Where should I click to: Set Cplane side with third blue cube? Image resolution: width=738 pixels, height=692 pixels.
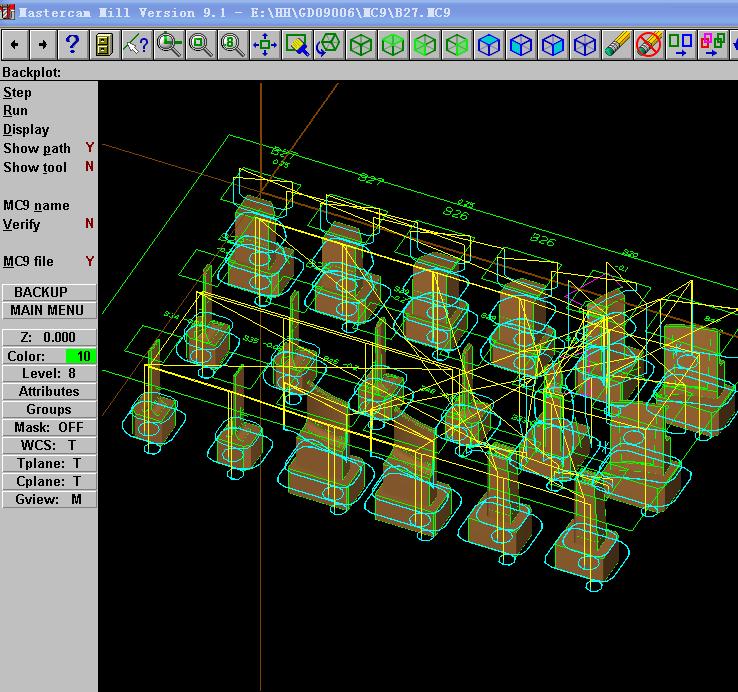coord(553,44)
